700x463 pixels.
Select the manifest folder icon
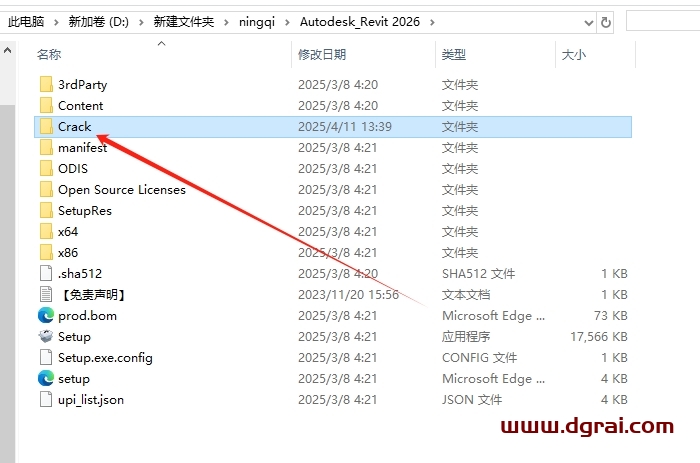46,147
